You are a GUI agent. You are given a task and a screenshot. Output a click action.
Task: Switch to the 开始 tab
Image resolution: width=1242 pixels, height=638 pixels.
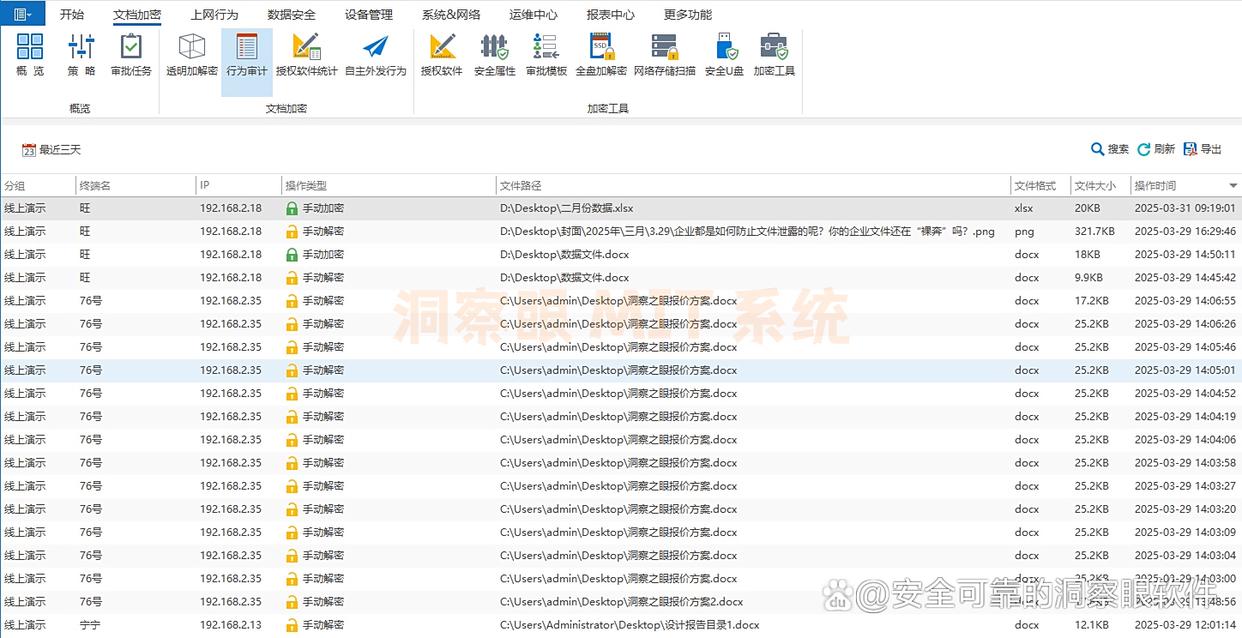click(x=72, y=15)
